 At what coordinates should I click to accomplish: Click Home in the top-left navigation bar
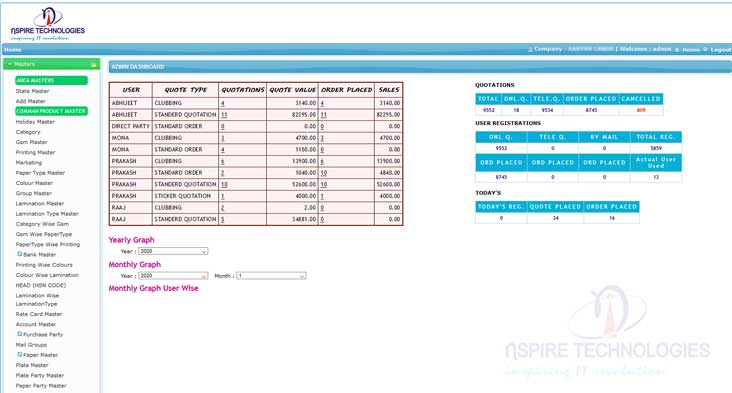(x=13, y=49)
